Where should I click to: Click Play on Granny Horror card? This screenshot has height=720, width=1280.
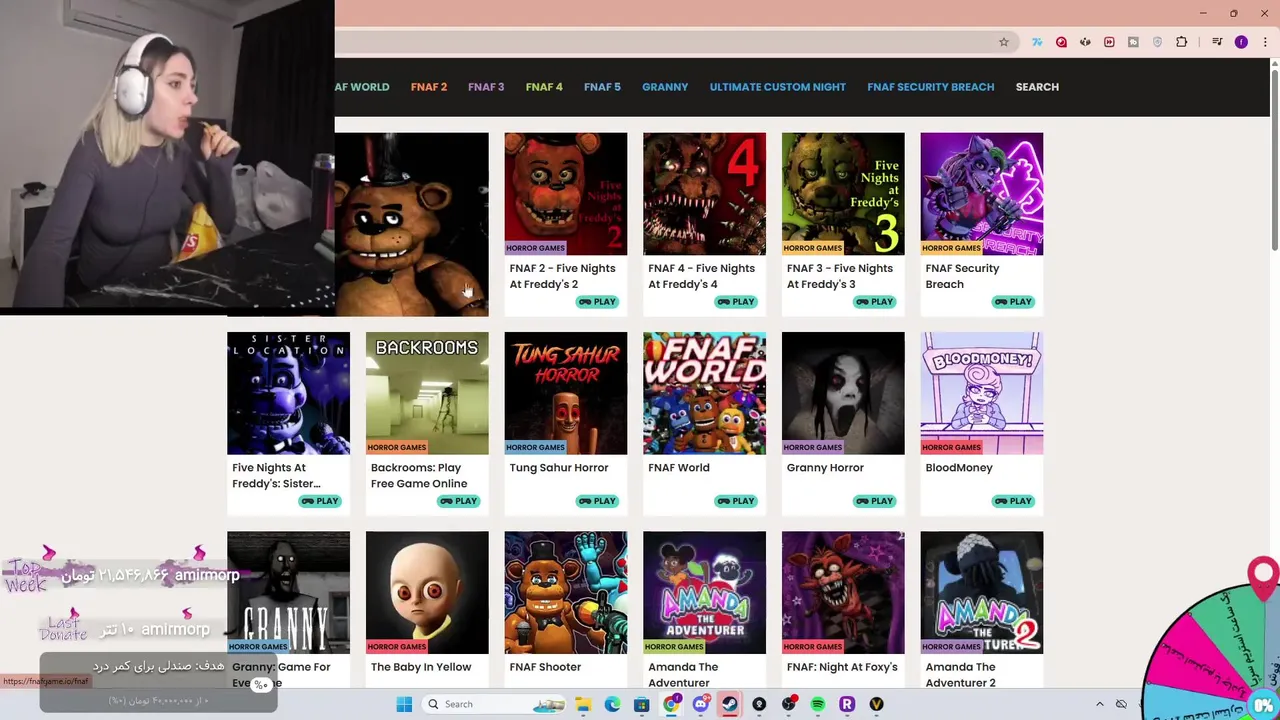click(x=875, y=501)
